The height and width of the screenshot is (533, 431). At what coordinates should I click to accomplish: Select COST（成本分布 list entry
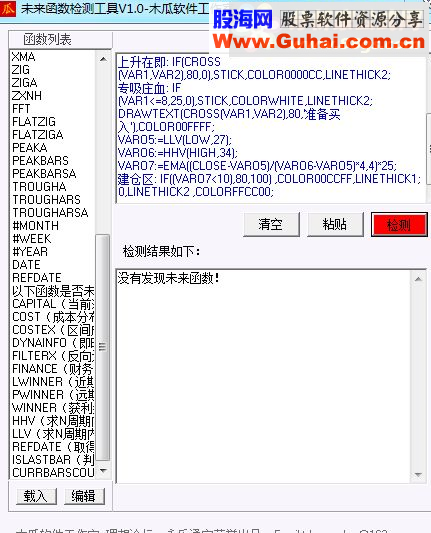tap(53, 316)
